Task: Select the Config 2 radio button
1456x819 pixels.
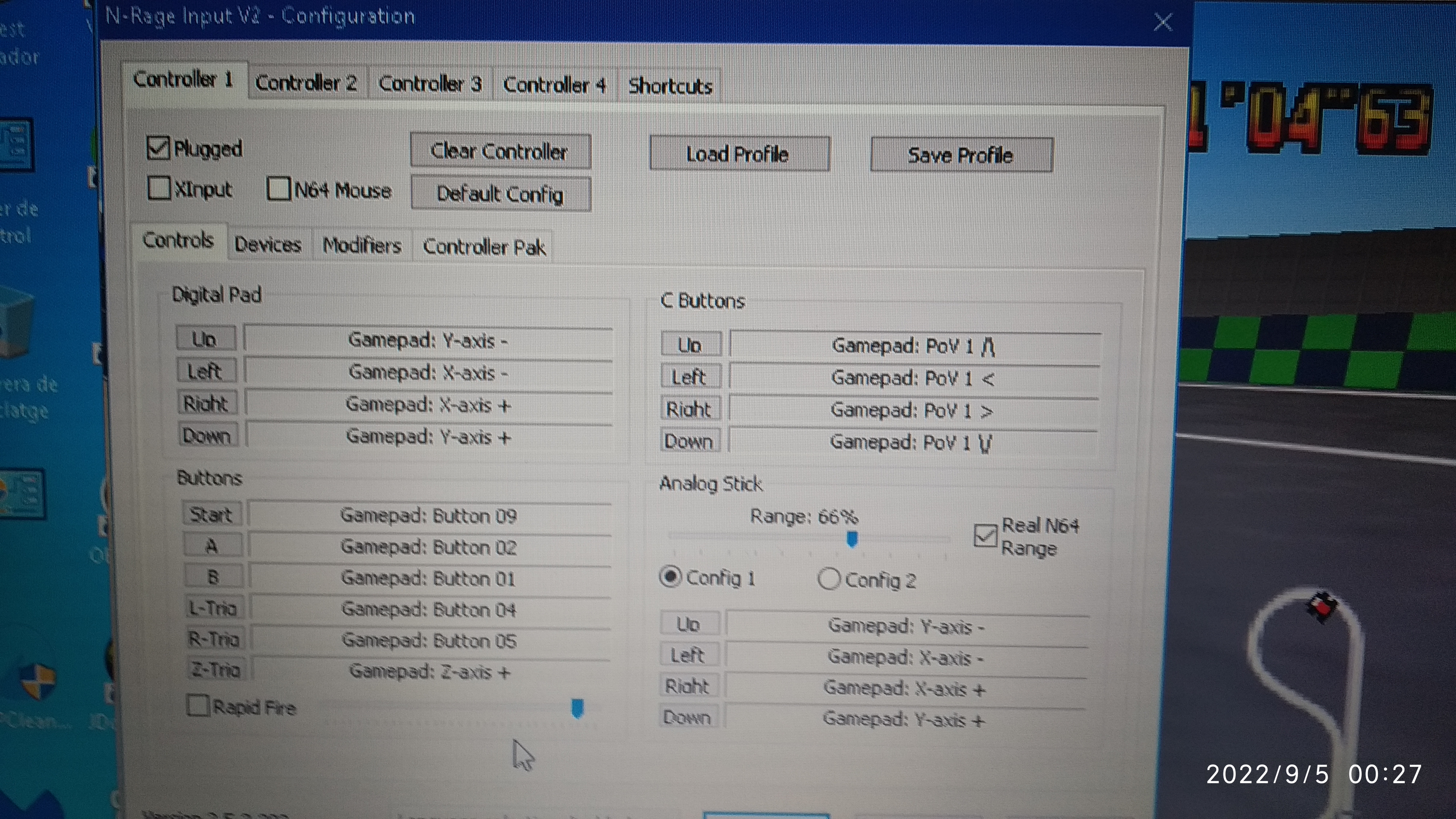Action: coord(829,579)
